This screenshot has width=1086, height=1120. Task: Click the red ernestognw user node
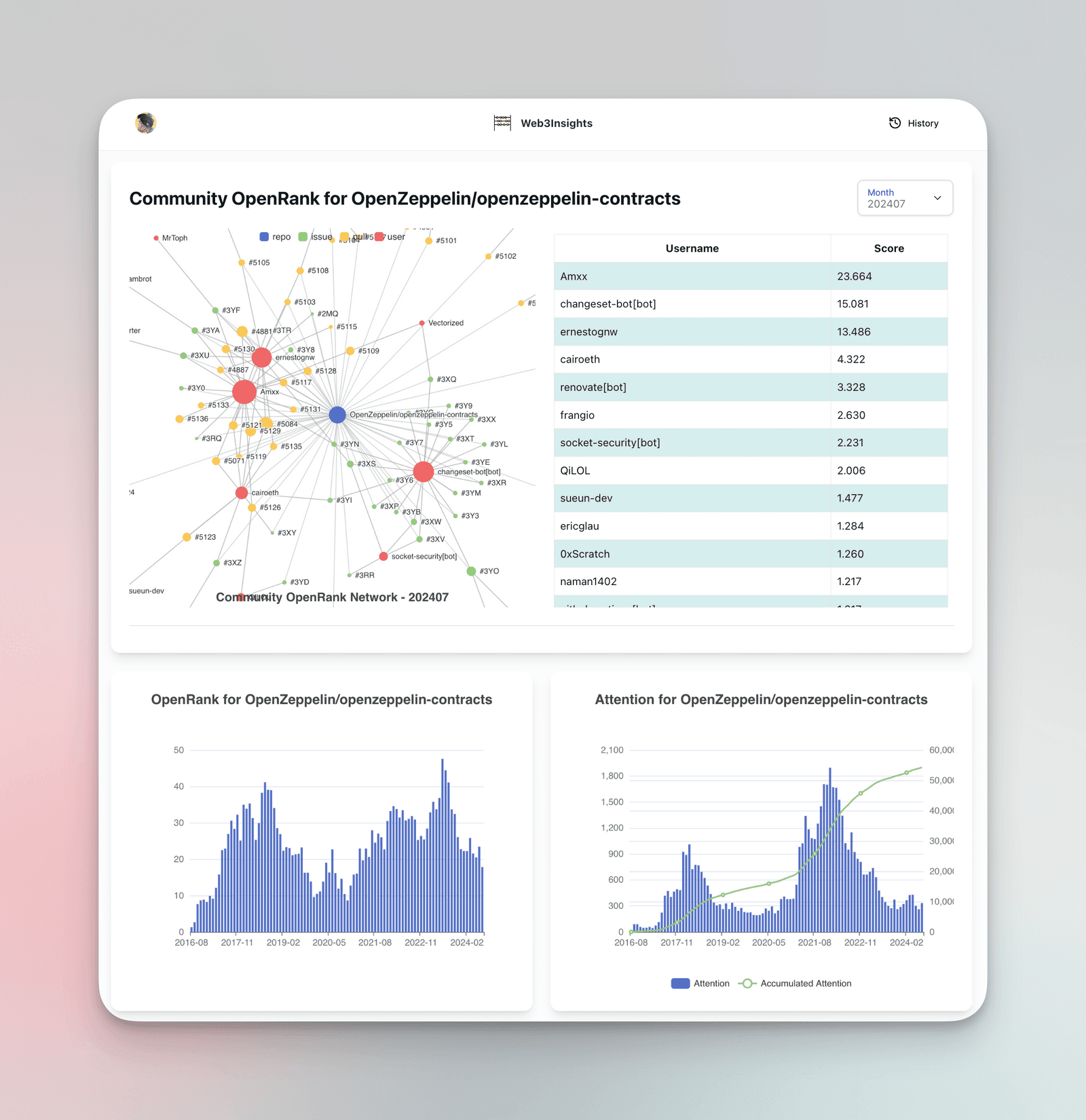coord(261,357)
